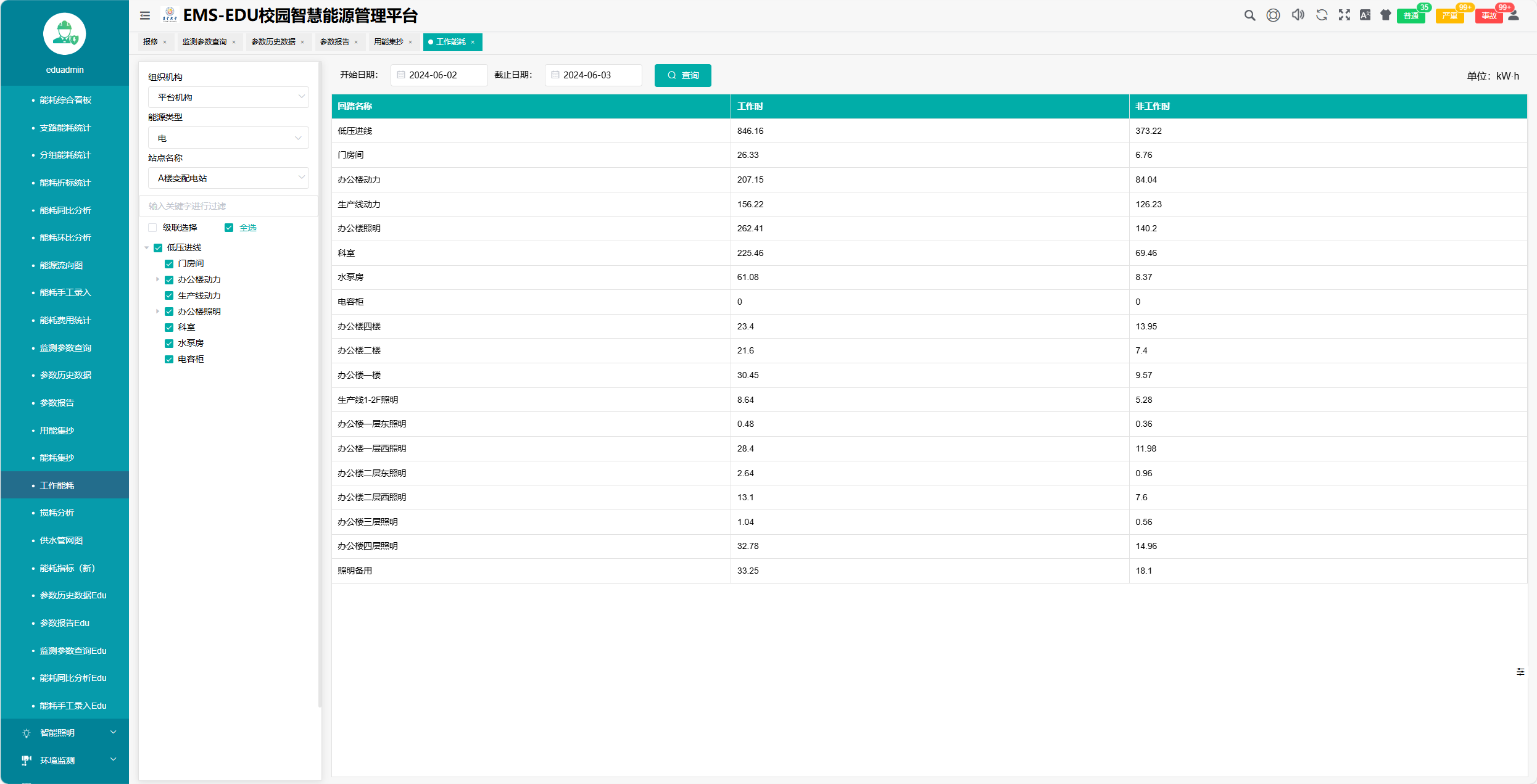Enable the 级联选择 checkbox
The image size is (1537, 784).
(x=152, y=228)
